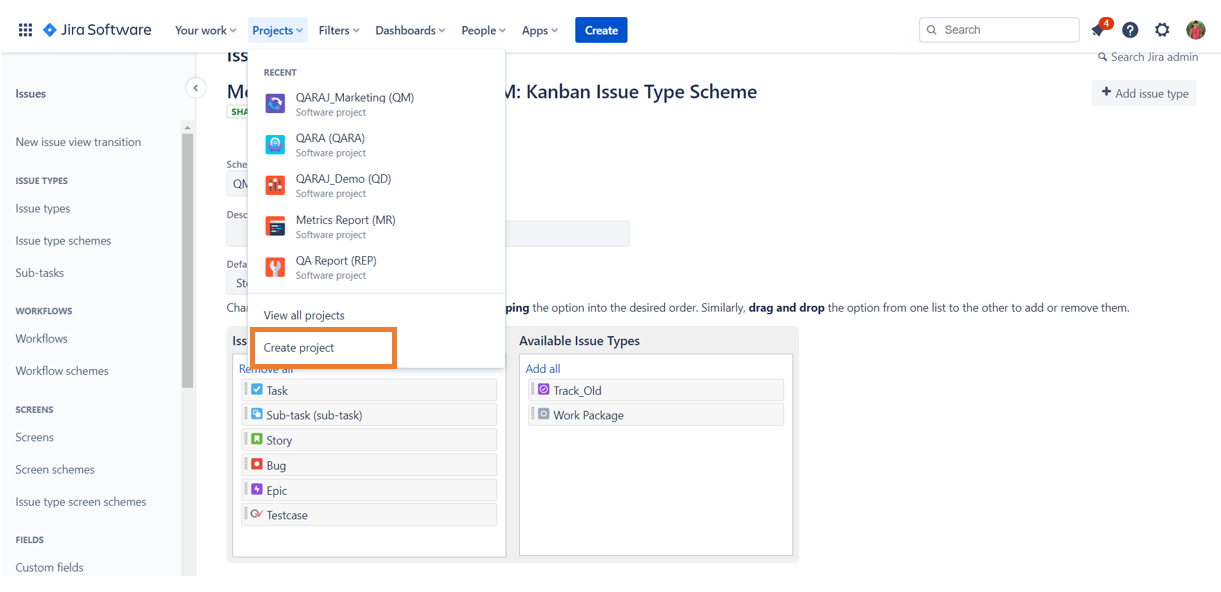Click the Metrics Report project icon
This screenshot has height=592, width=1221.
click(x=275, y=226)
